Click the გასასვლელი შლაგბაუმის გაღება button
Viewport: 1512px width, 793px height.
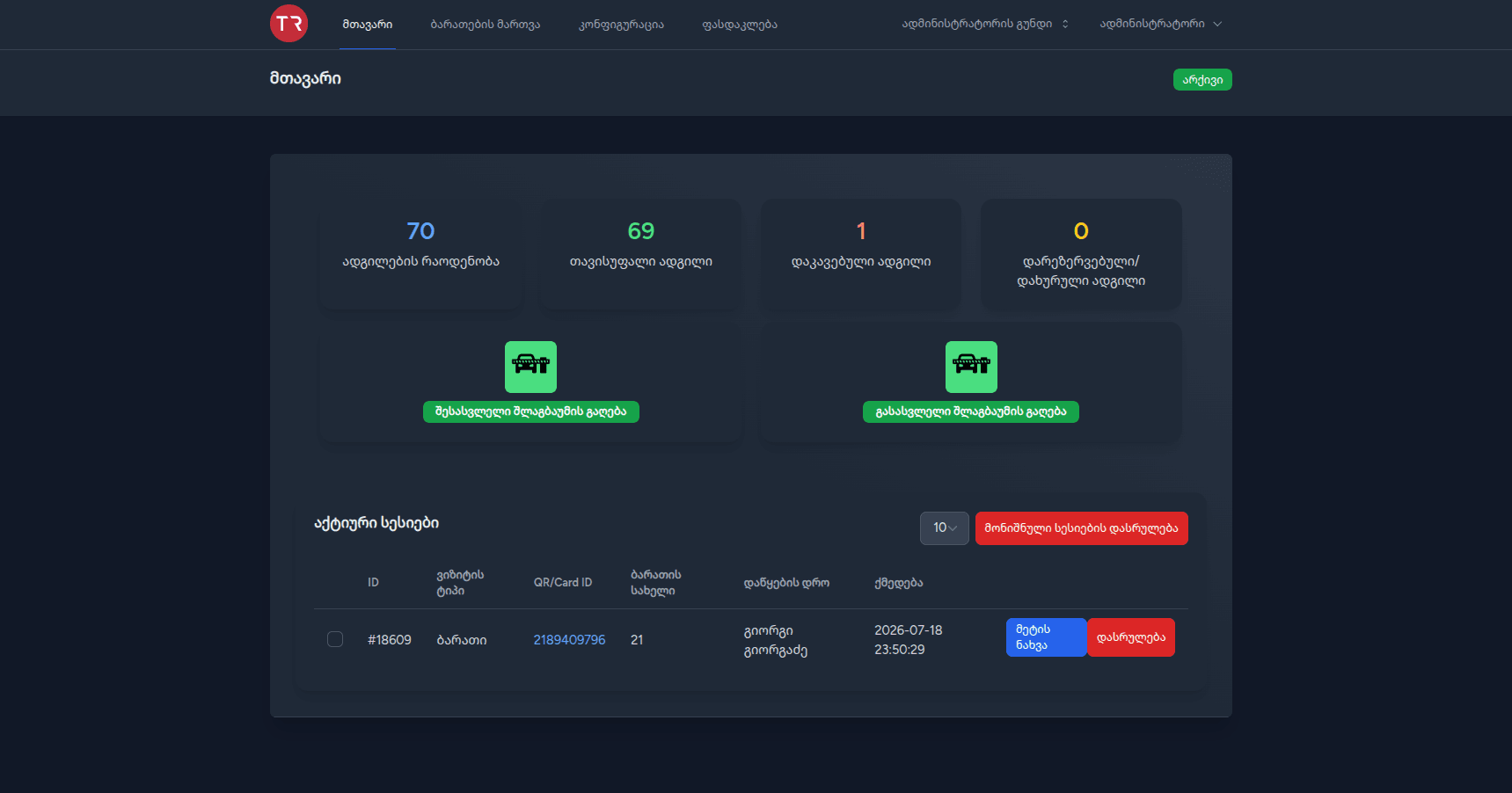[971, 411]
